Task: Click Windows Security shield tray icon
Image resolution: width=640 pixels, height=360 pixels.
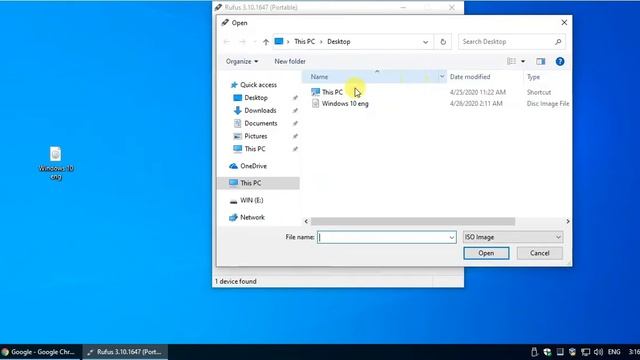Action: coord(547,352)
